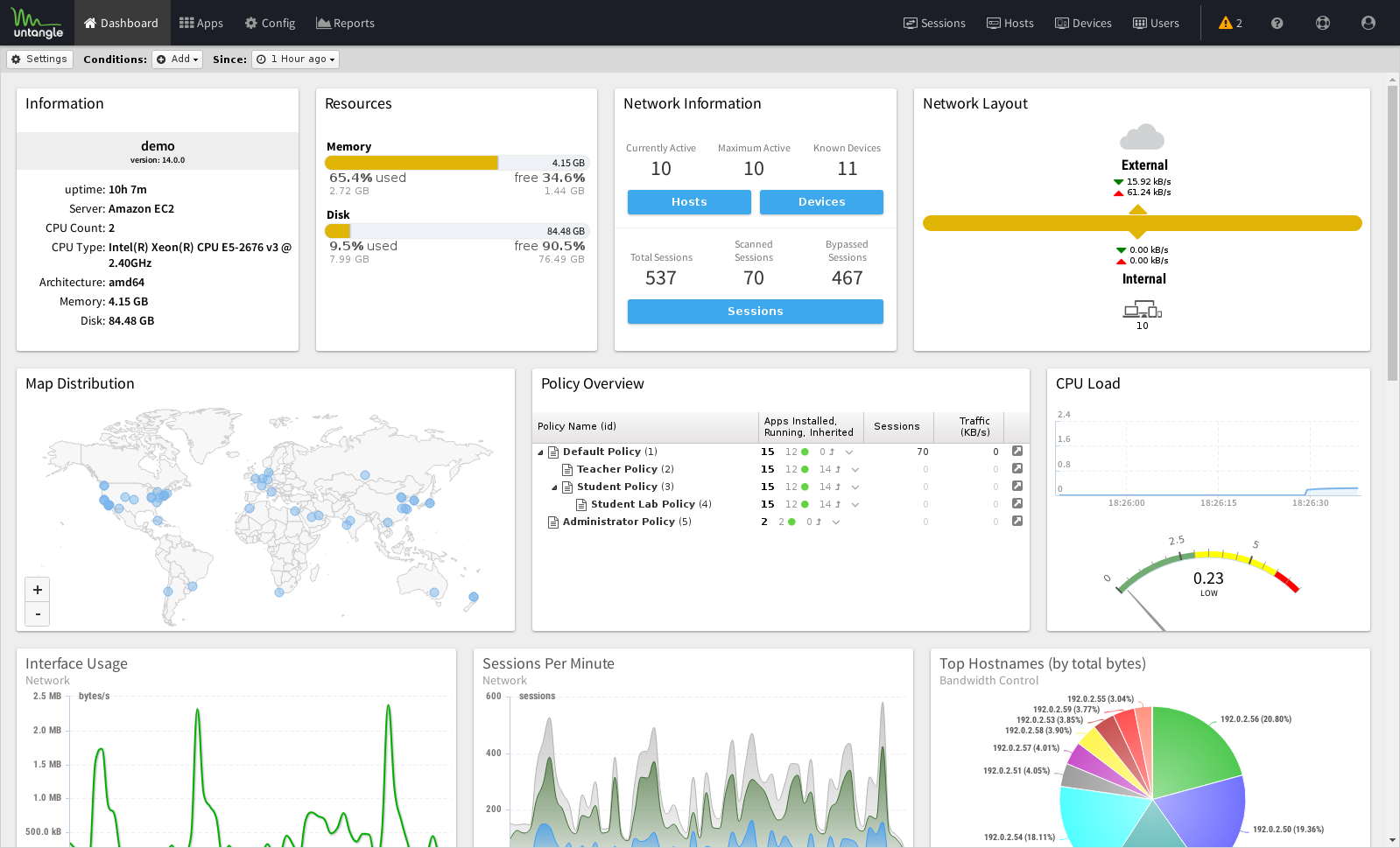Expand Default Policy apps chevron
The width and height of the screenshot is (1400, 848).
849,452
